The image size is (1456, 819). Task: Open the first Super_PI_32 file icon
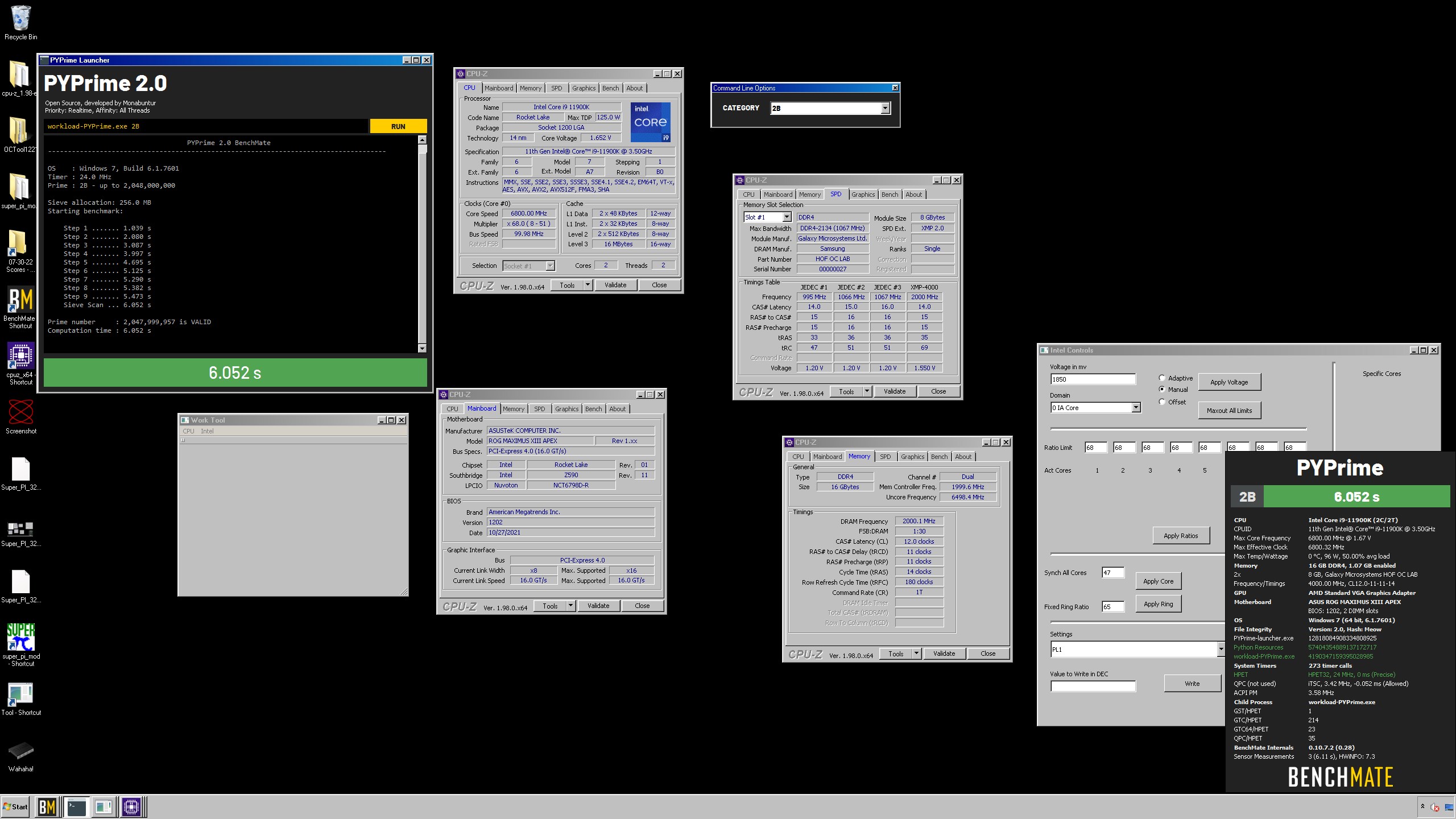point(20,474)
